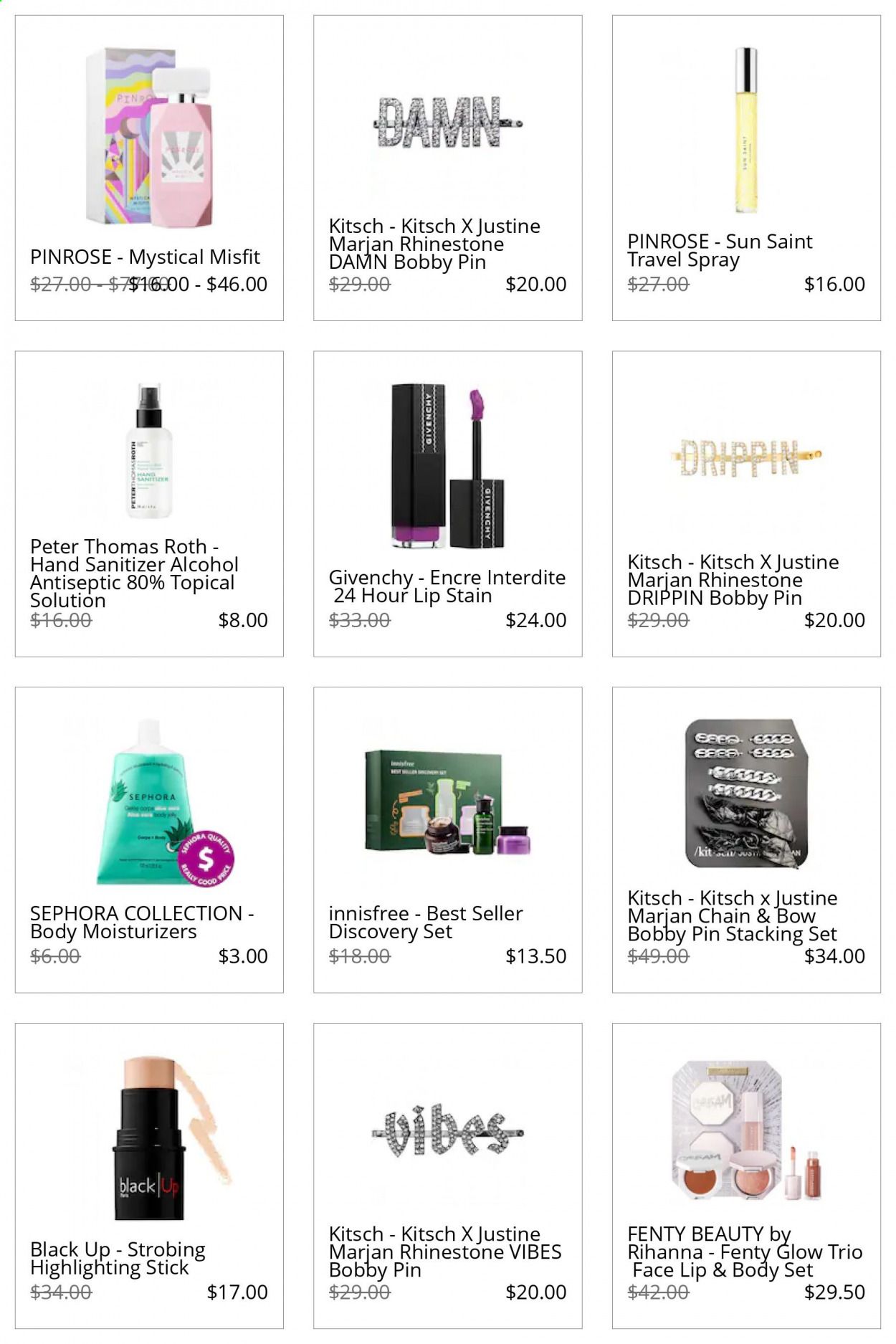The width and height of the screenshot is (896, 1344).
Task: Open PINROSE - Mystical Misfit product link
Action: pyautogui.click(x=145, y=257)
